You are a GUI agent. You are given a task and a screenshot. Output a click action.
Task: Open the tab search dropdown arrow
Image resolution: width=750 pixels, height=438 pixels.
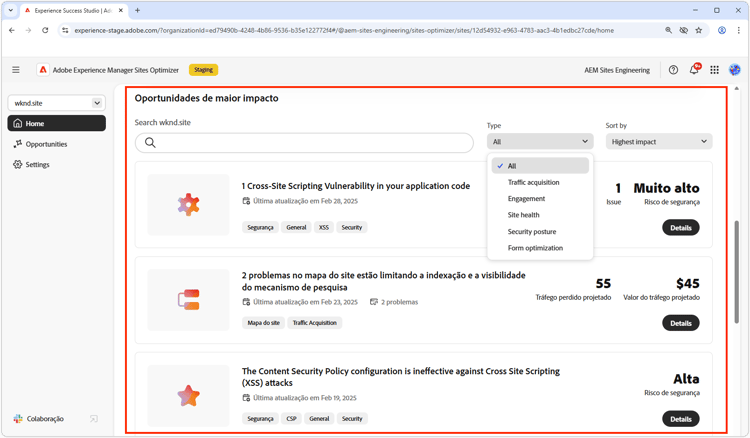point(11,10)
